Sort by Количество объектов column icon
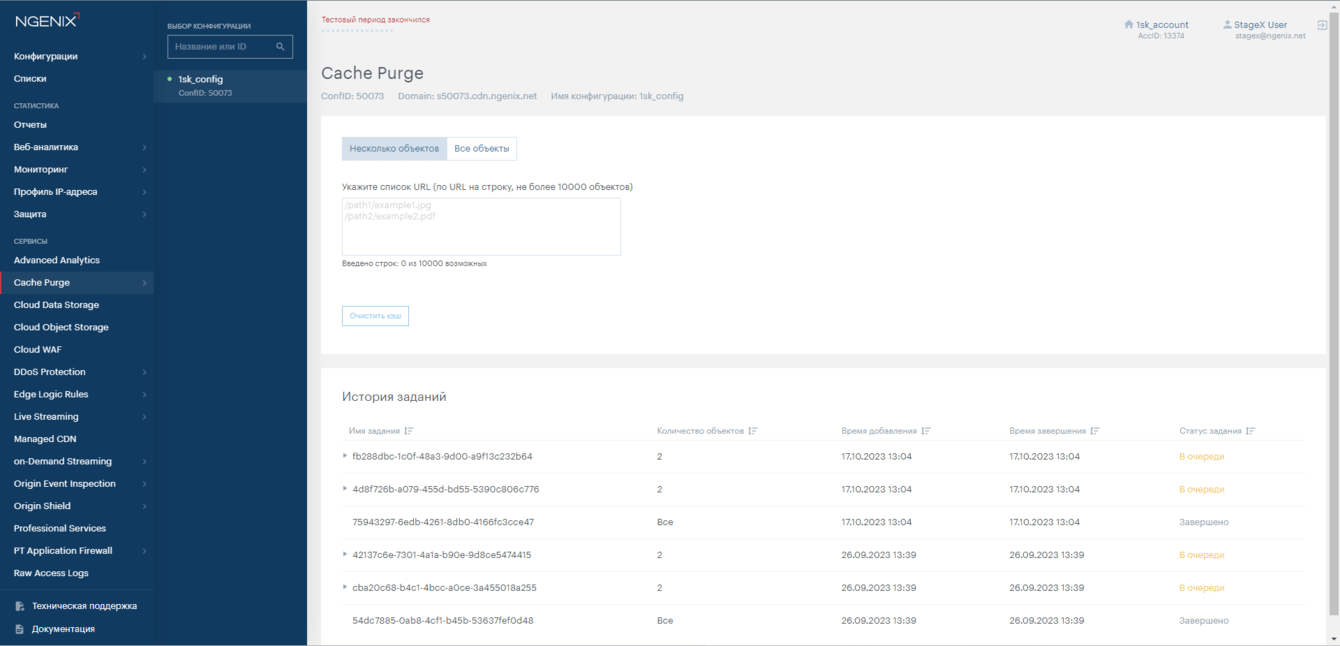Screen dimensions: 1340x646 coord(753,431)
